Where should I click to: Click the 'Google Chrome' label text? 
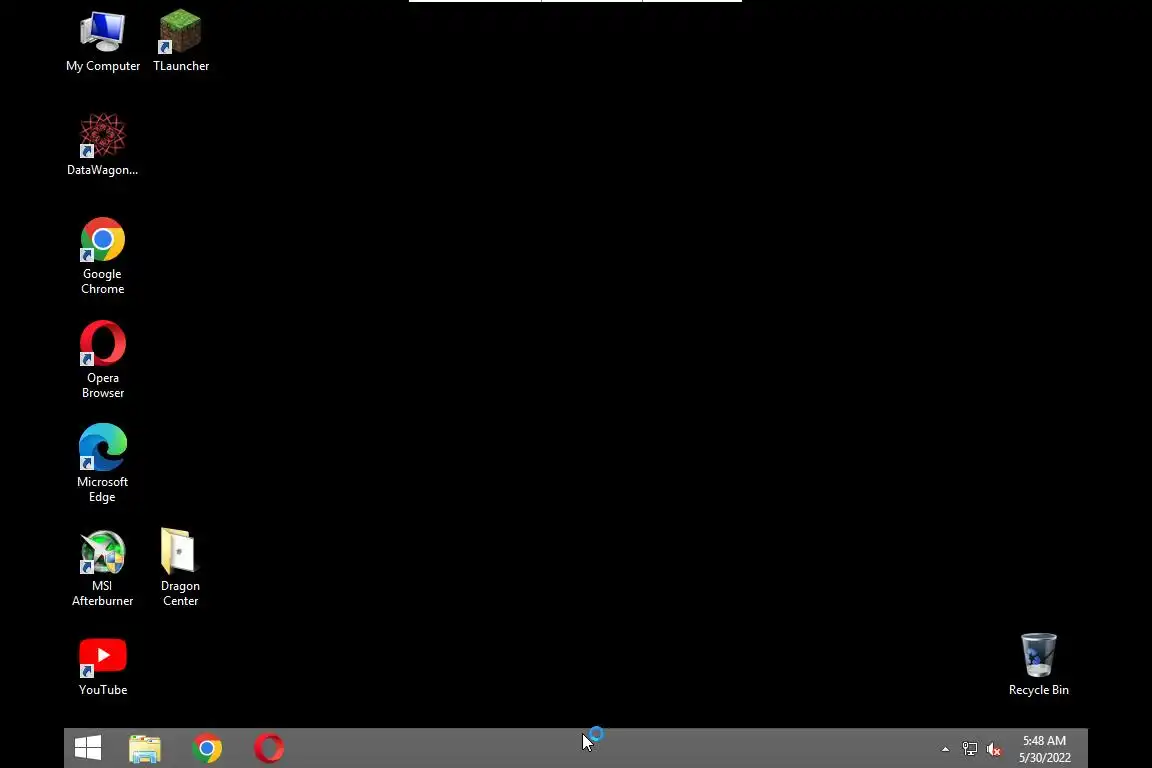click(103, 281)
